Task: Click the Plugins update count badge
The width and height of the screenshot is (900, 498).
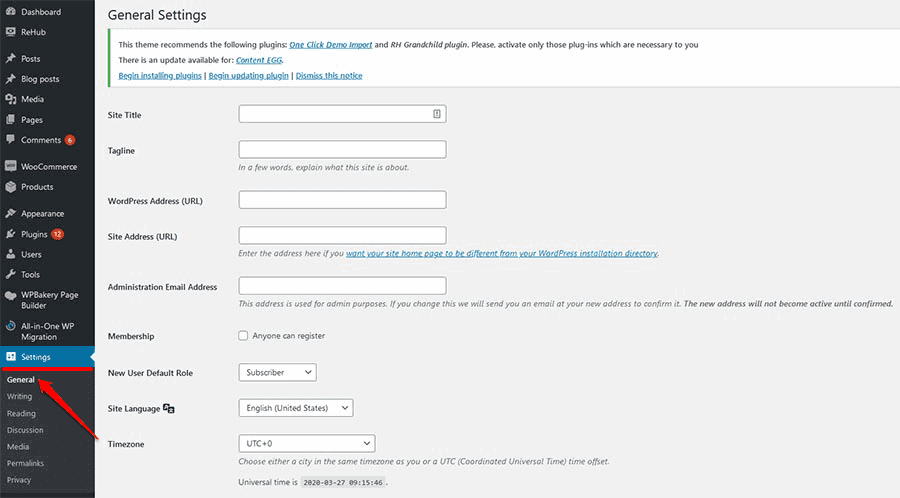Action: (x=57, y=234)
